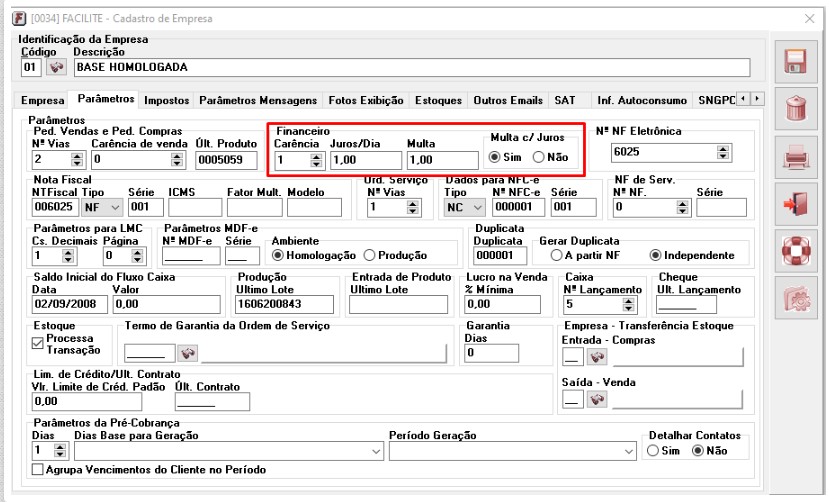Click Nº NF Eletrônica stepper arrows
Viewport: 829px width, 502px height.
pos(723,152)
